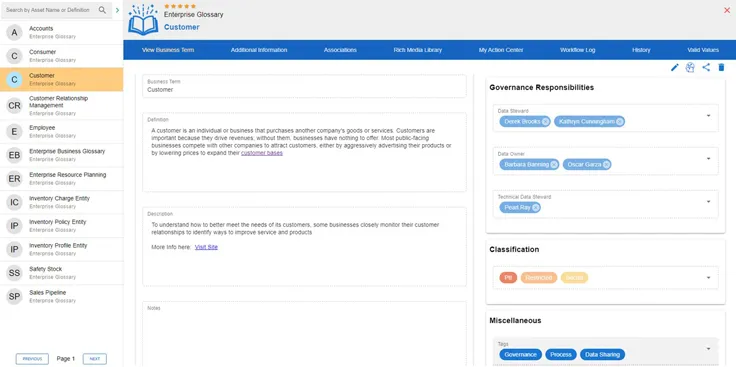Image resolution: width=736 pixels, height=367 pixels.
Task: Collapse sidebar with green arrow
Action: tap(117, 10)
